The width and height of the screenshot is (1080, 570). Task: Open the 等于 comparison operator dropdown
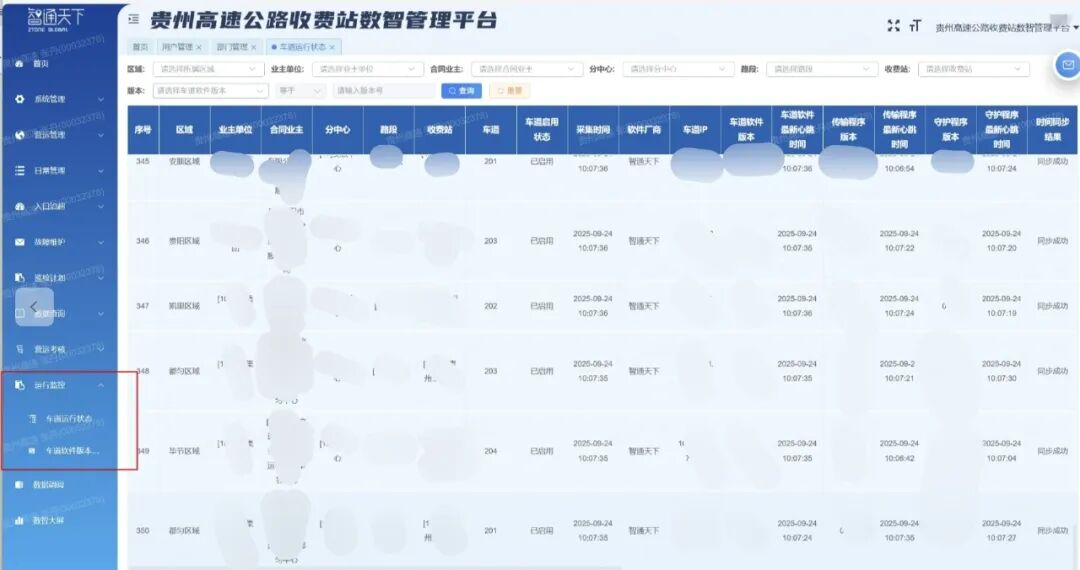click(300, 91)
